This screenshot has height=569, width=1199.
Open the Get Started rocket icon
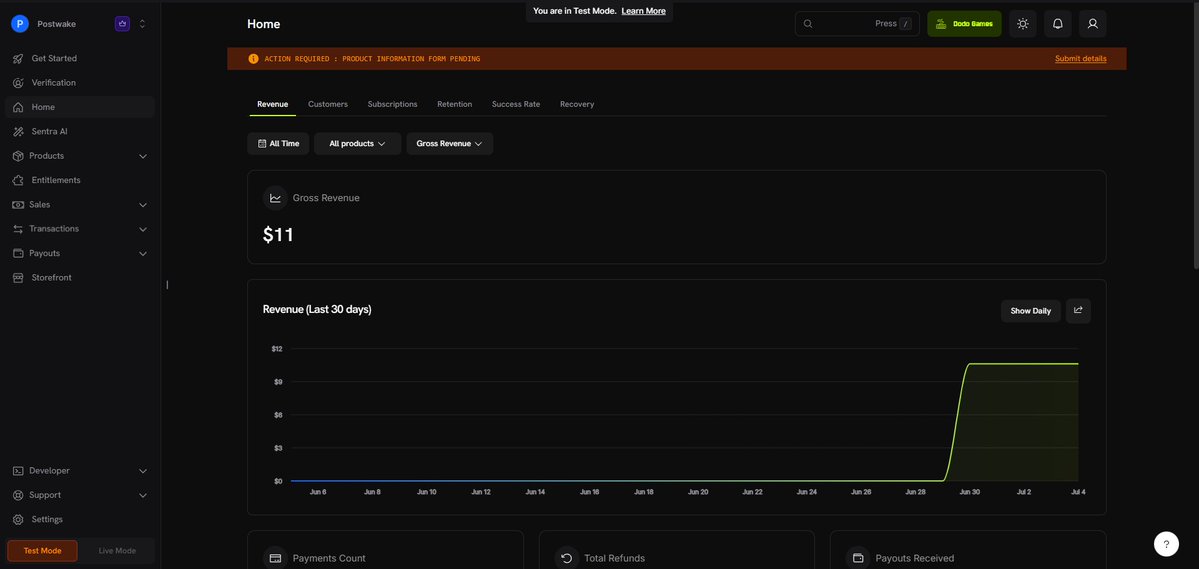coord(18,58)
